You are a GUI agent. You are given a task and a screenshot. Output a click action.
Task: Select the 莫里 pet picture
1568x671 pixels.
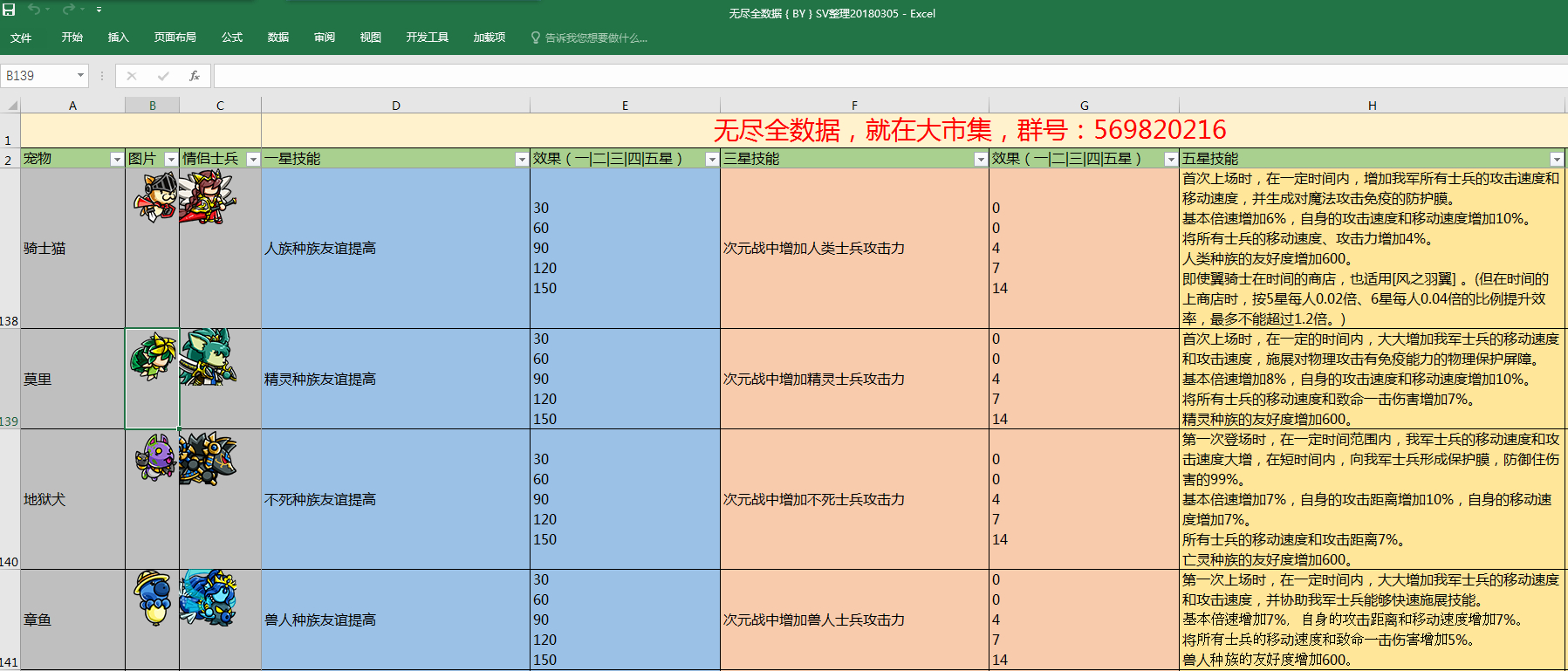tap(154, 356)
